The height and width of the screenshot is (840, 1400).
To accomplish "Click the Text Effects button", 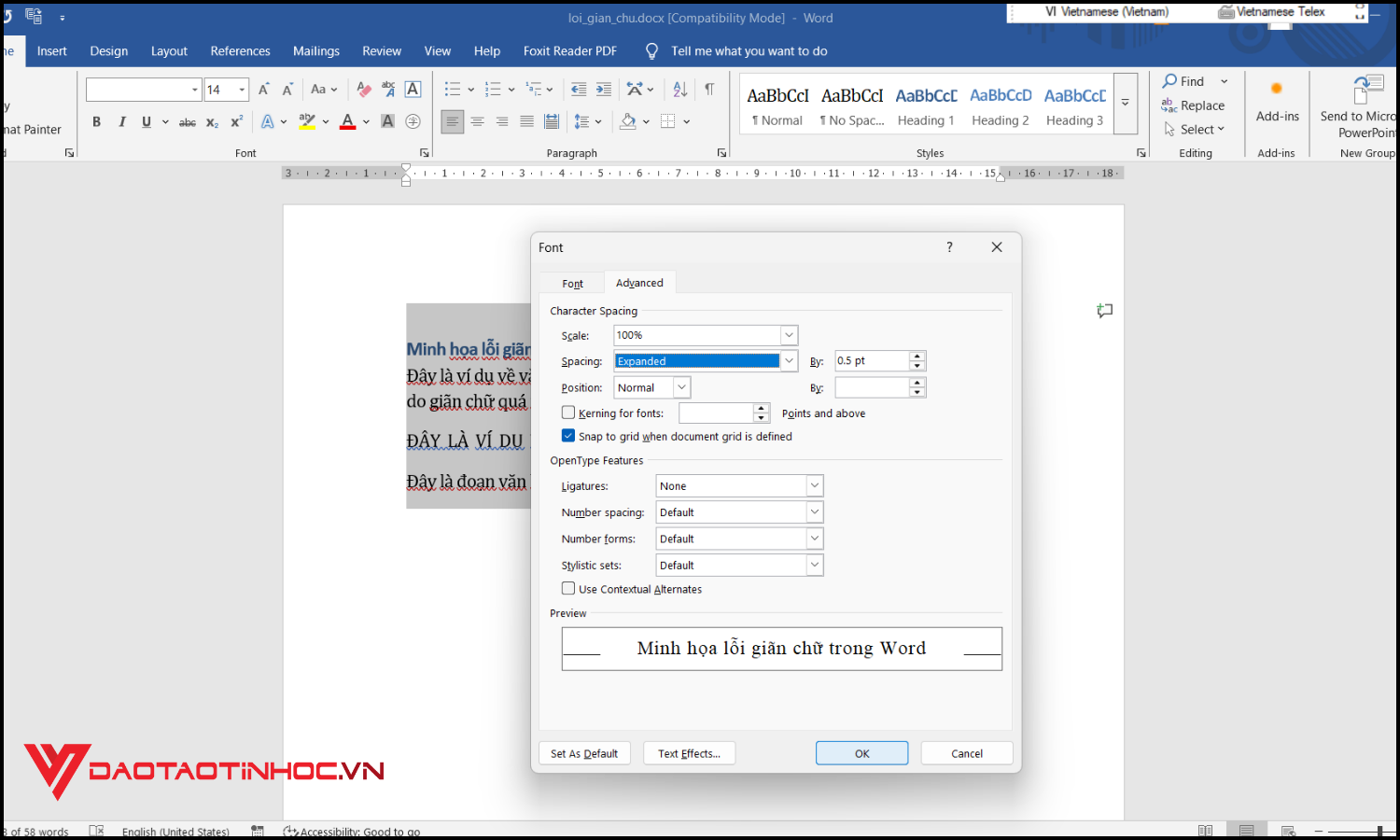I will [689, 752].
